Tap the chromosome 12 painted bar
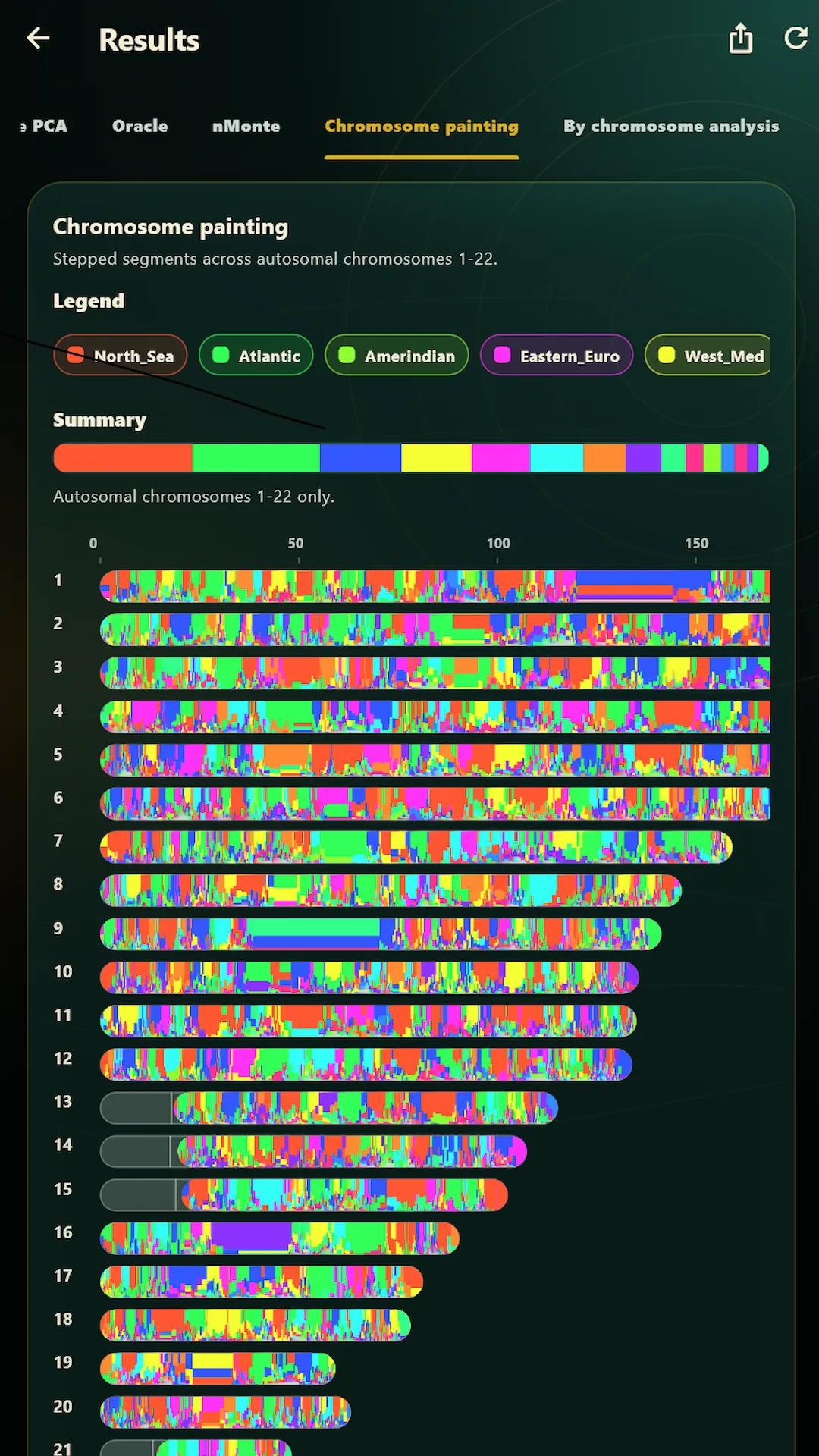This screenshot has width=819, height=1456. [366, 1064]
